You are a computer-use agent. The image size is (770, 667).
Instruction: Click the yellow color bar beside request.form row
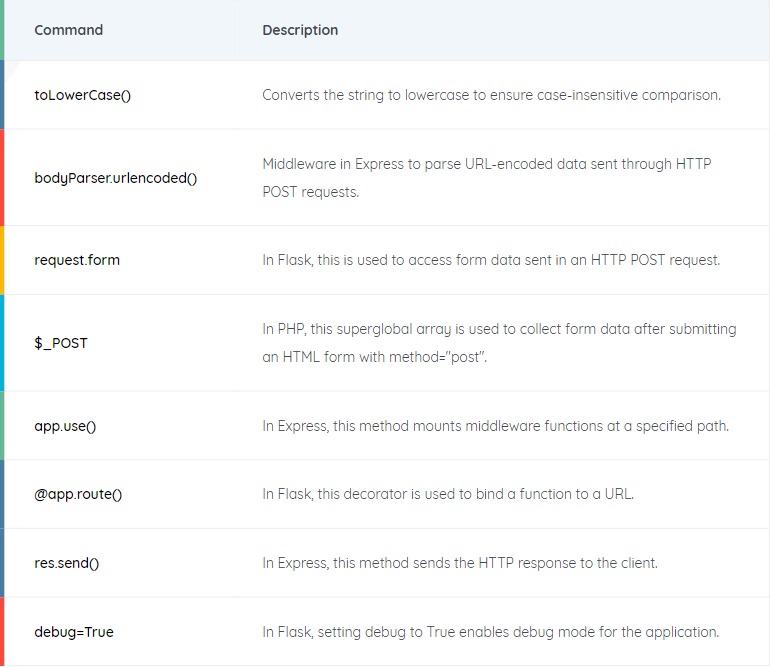2,260
